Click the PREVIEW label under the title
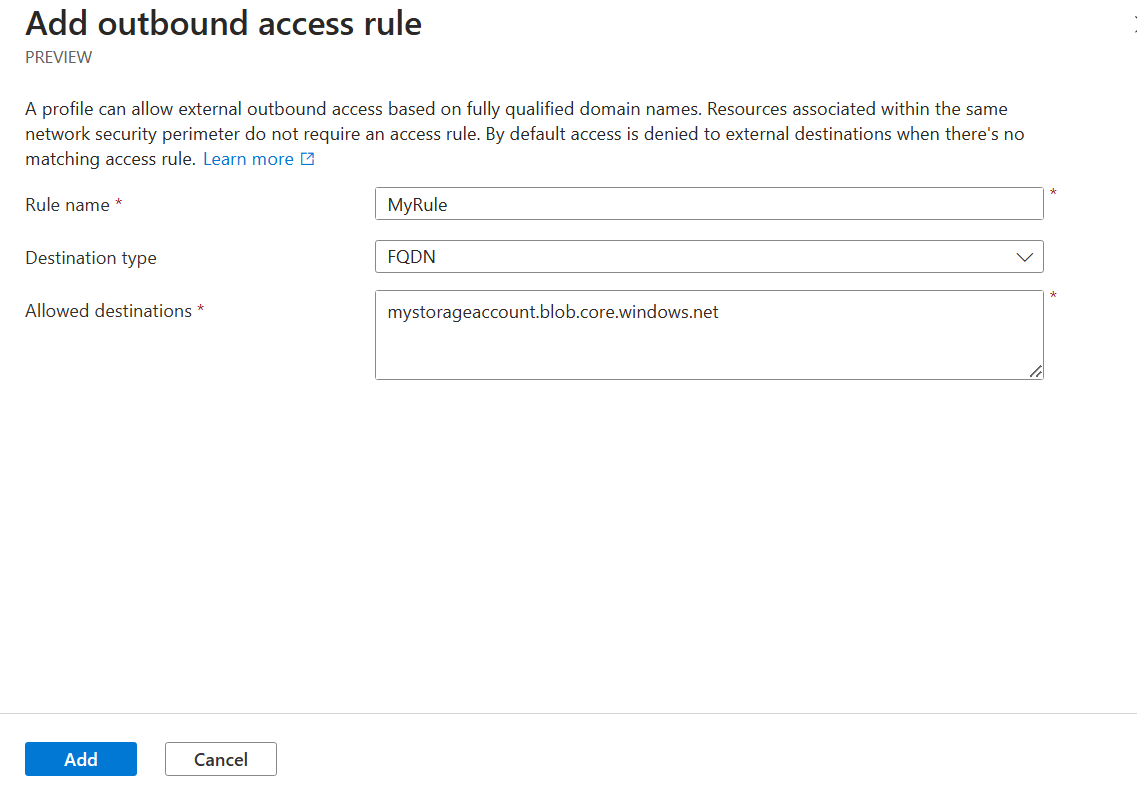 [58, 57]
